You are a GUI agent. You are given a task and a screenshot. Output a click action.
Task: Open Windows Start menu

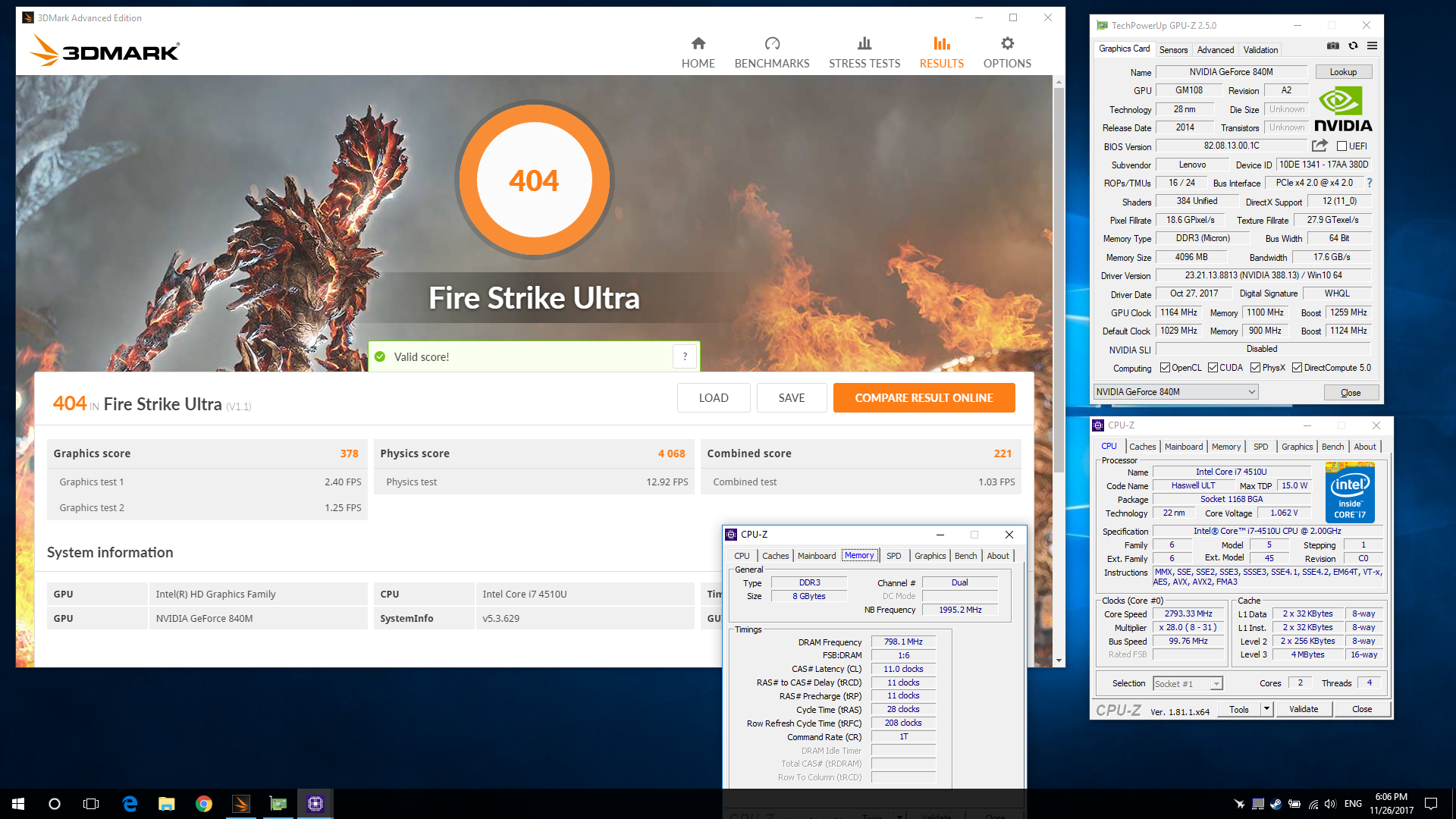tap(18, 804)
